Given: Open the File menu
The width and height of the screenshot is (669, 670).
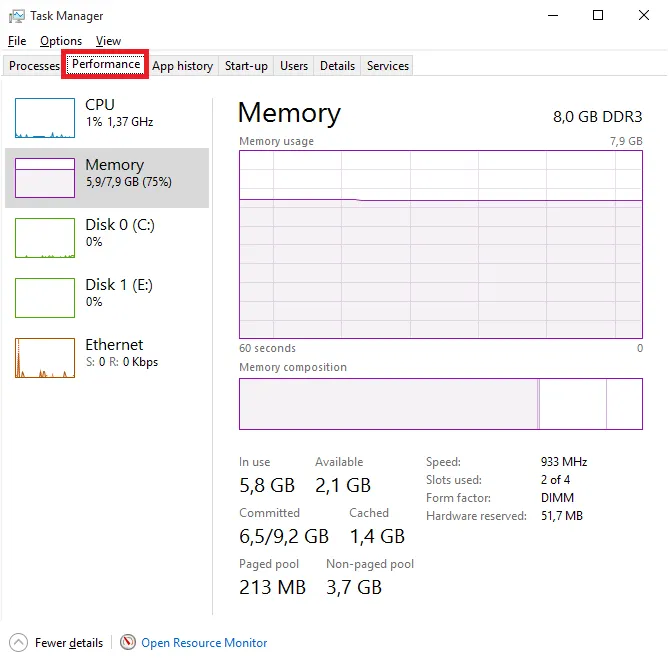Looking at the screenshot, I should click(x=17, y=41).
